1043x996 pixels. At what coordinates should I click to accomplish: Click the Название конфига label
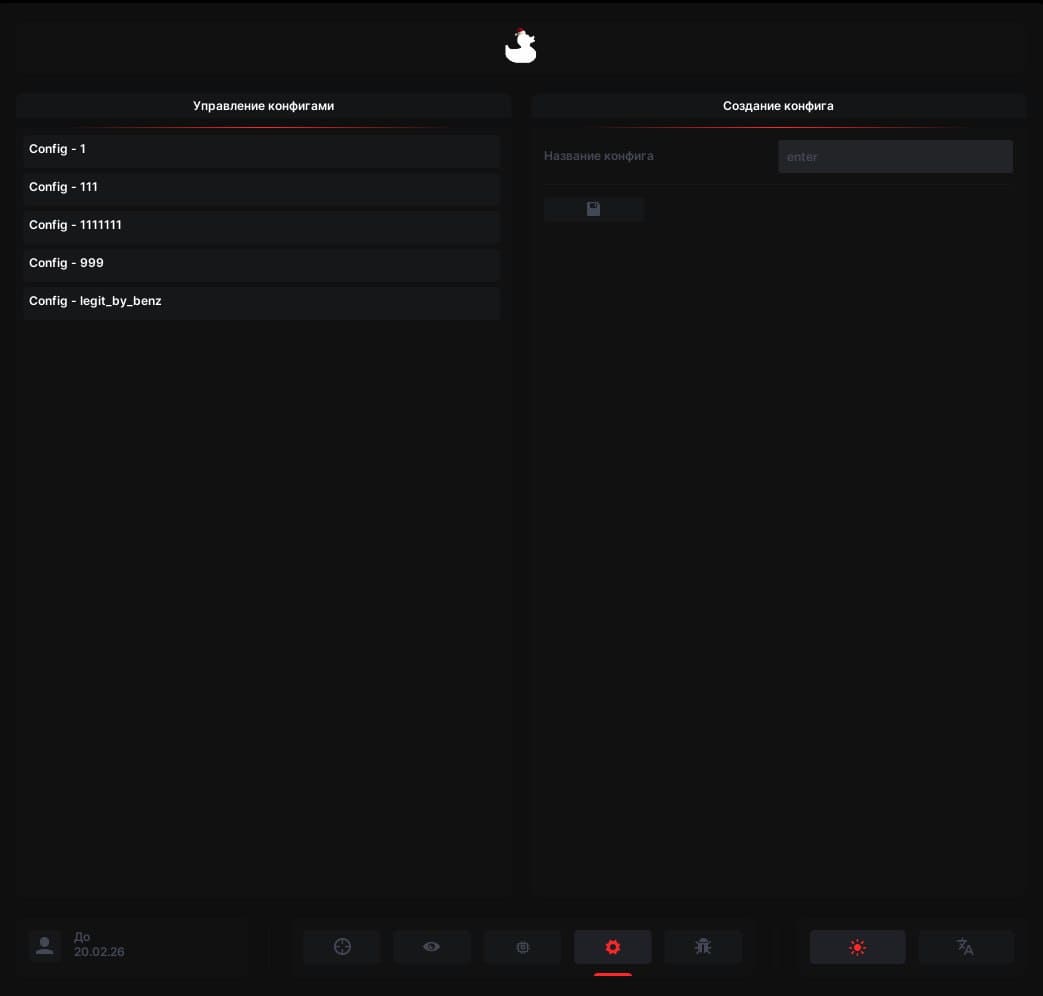coord(599,156)
